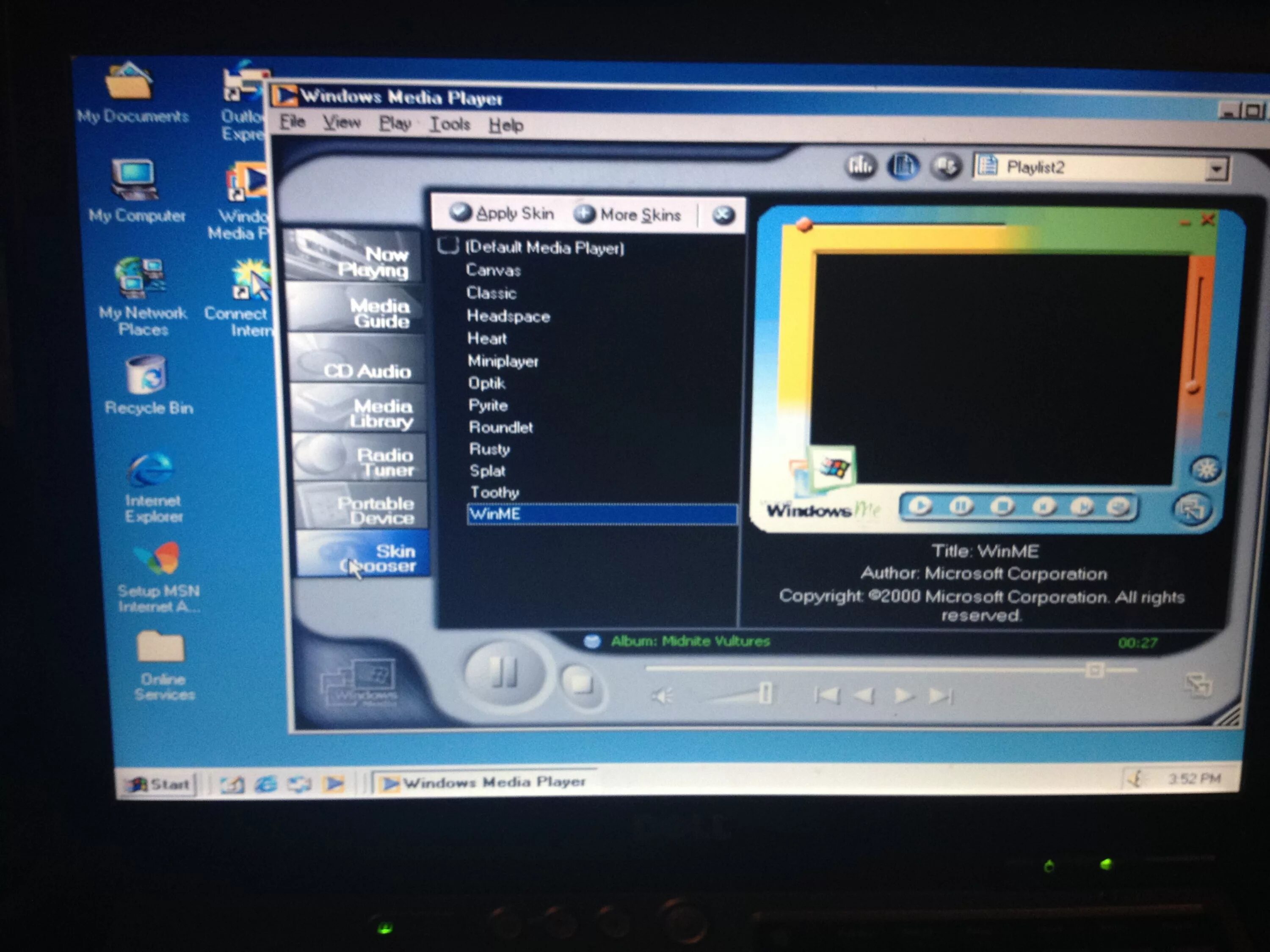Mute the audio with speaker icon
Image resolution: width=1270 pixels, height=952 pixels.
tap(662, 696)
